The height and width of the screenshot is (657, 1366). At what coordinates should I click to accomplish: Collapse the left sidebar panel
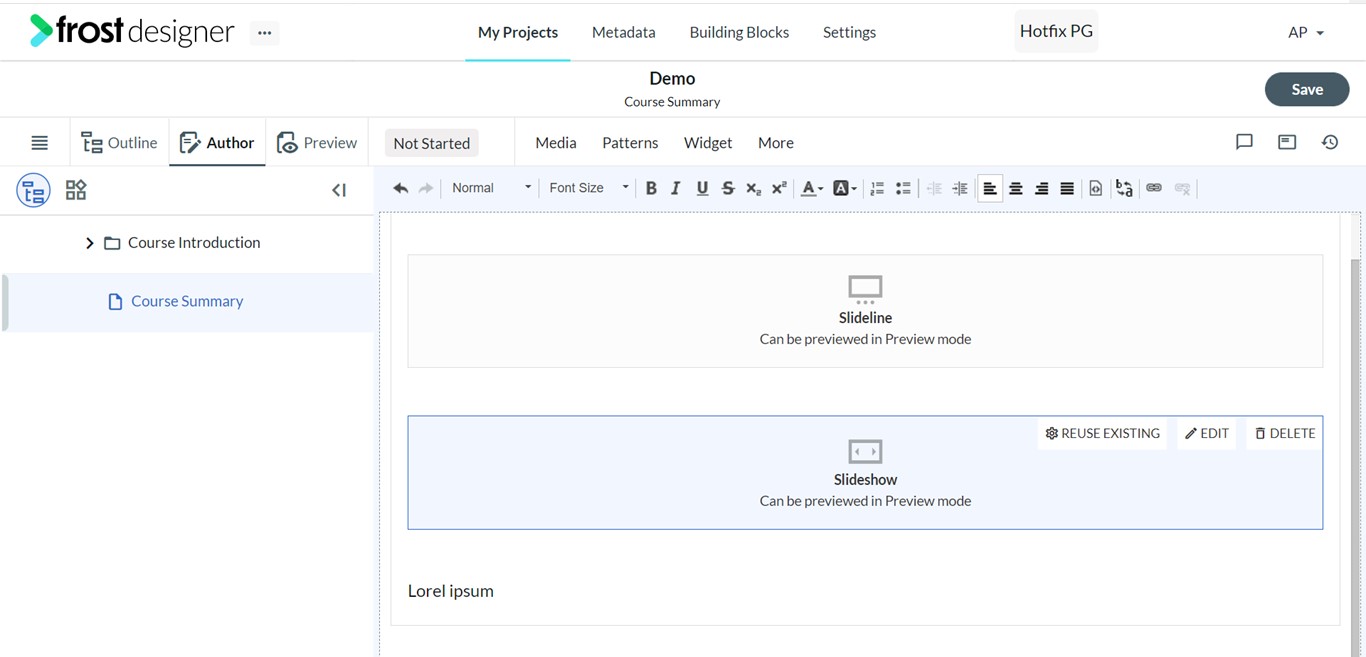339,190
